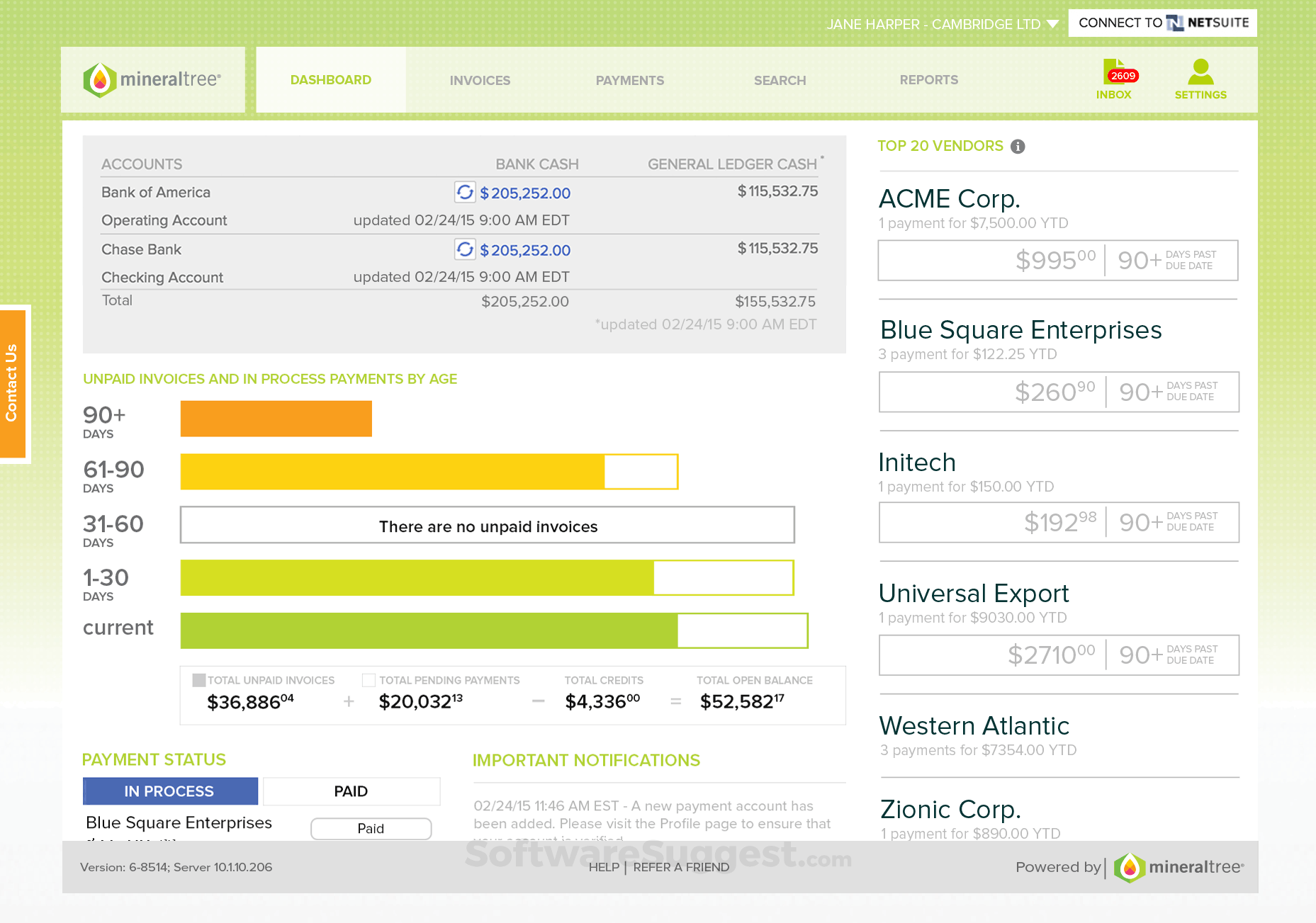Click the MineralTree icon in the footer
Image resolution: width=1316 pixels, height=923 pixels.
1130,867
